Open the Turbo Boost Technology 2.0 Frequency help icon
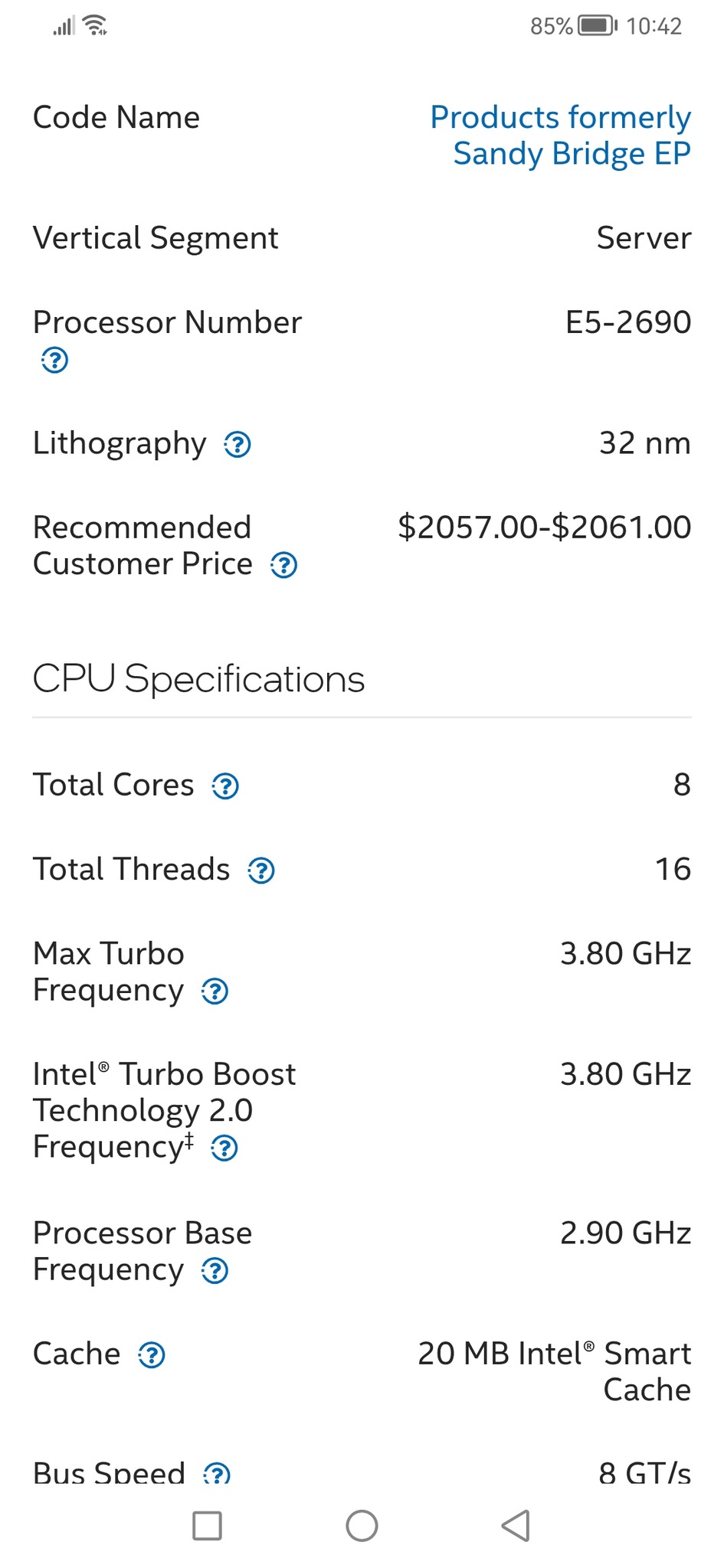Screen dimensions: 724x1568 tap(224, 1148)
